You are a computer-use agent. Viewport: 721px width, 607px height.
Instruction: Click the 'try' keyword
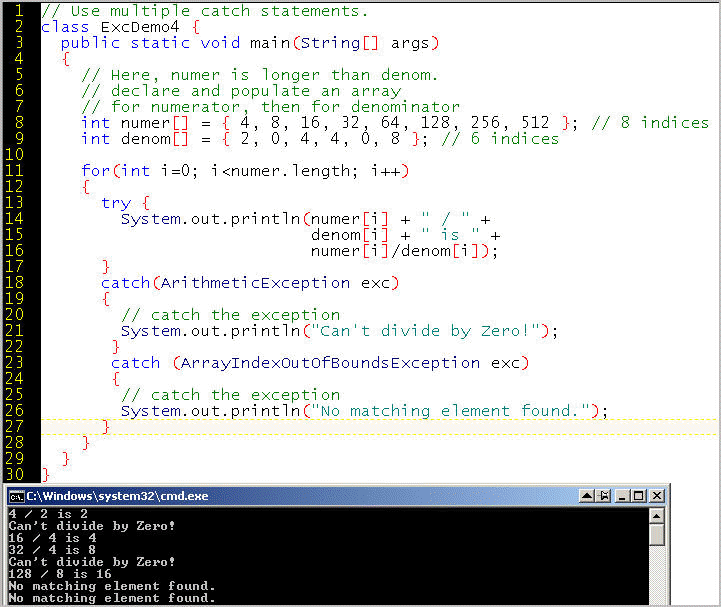coord(116,203)
